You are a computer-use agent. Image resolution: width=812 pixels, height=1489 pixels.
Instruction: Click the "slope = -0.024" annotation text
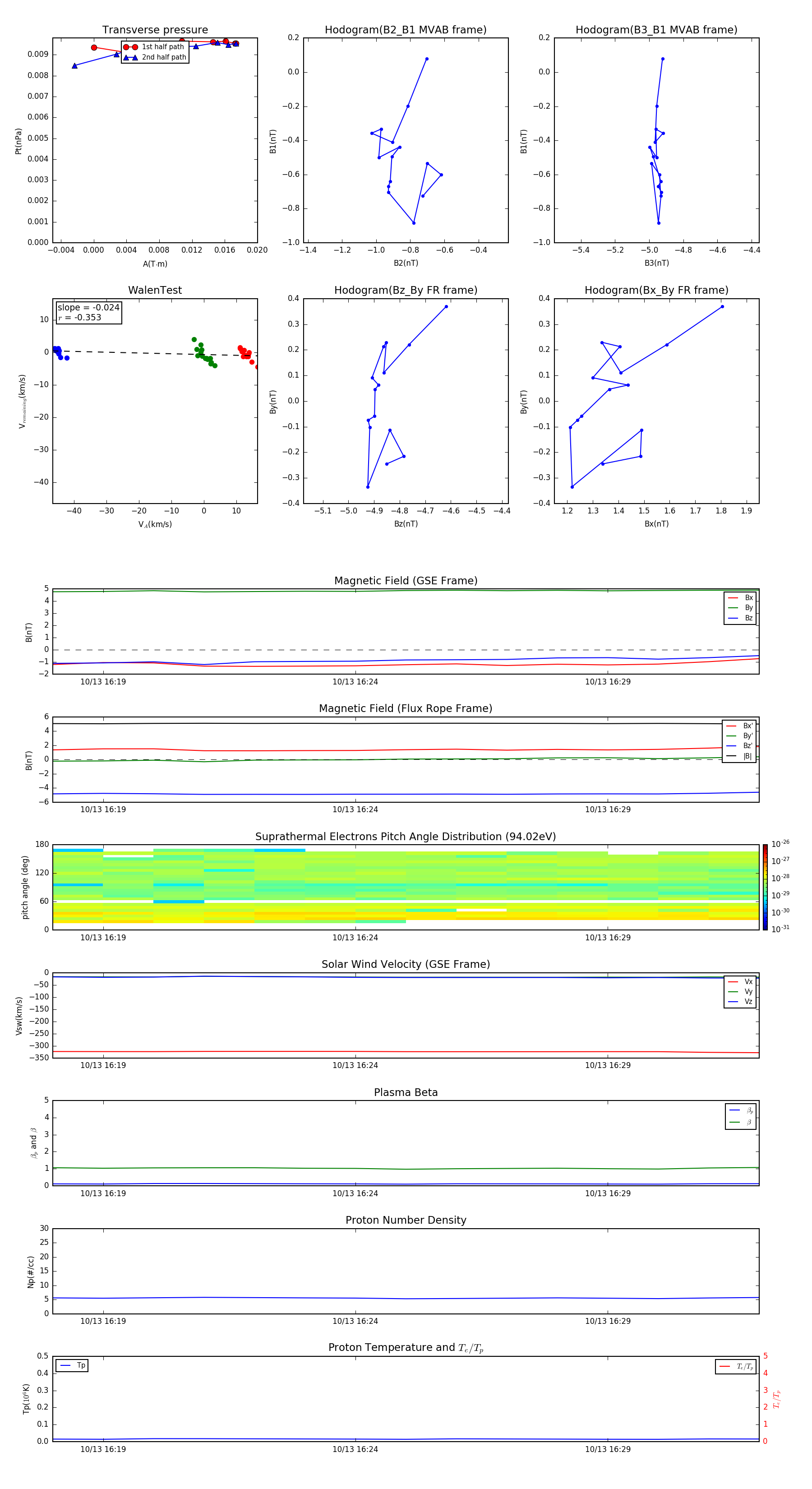click(x=88, y=308)
